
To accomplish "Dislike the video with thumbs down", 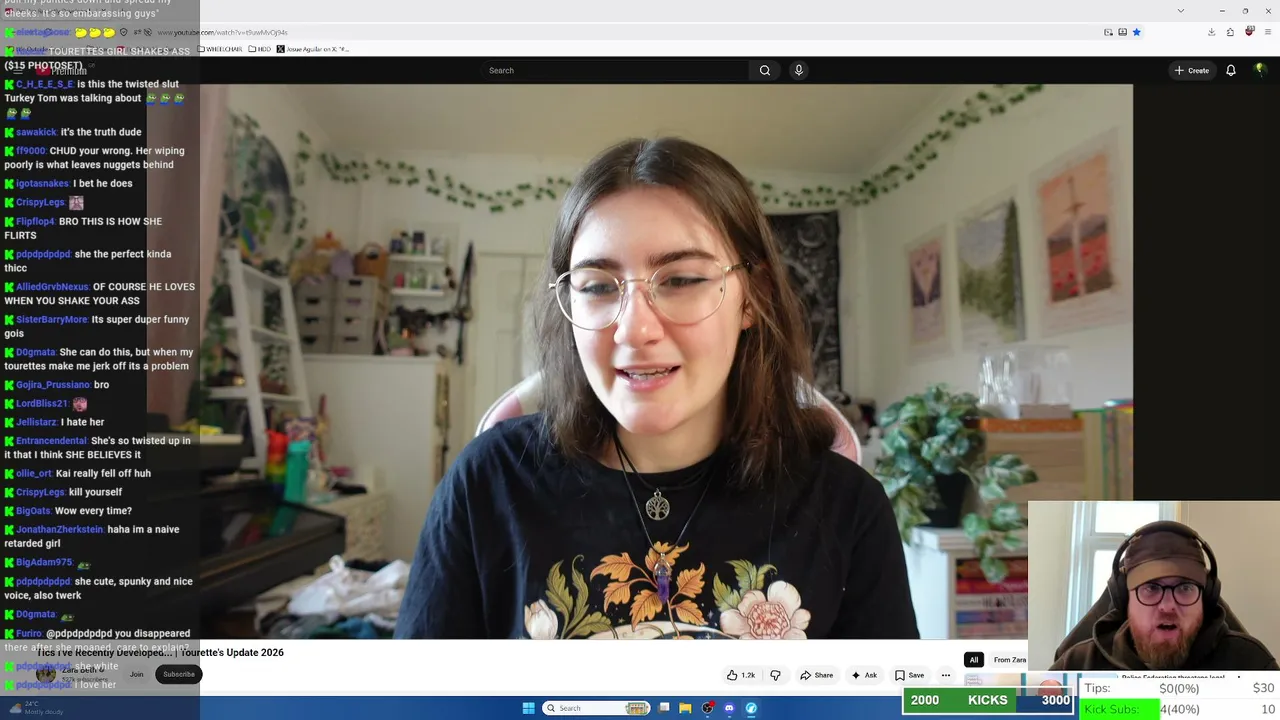I will coord(775,675).
